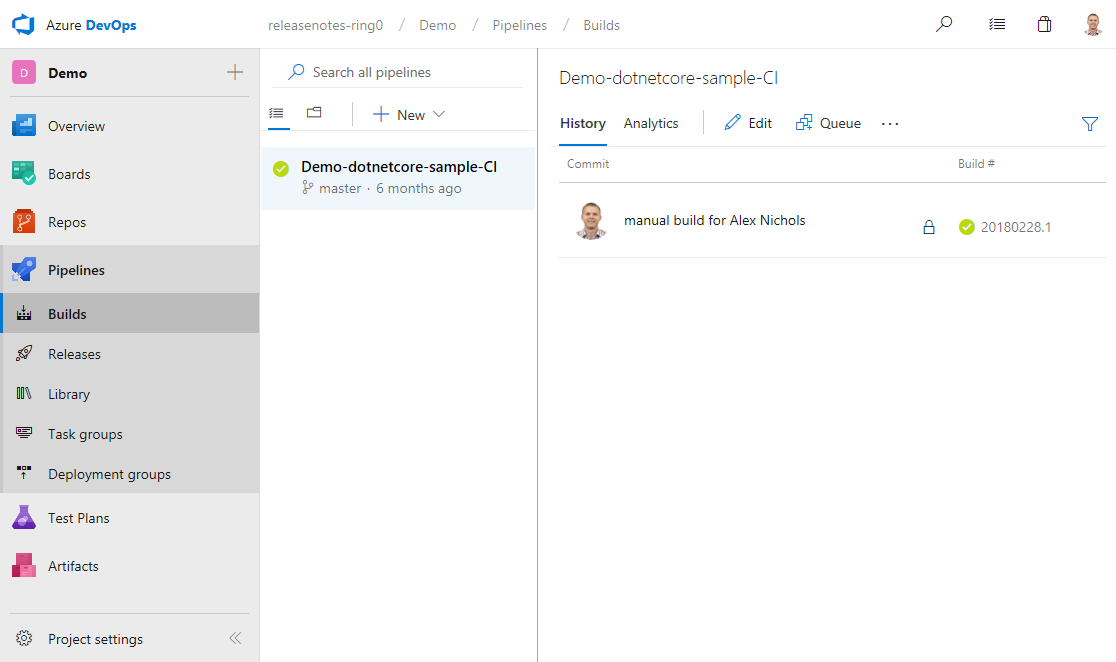Open build 20180228.1

tap(1014, 227)
